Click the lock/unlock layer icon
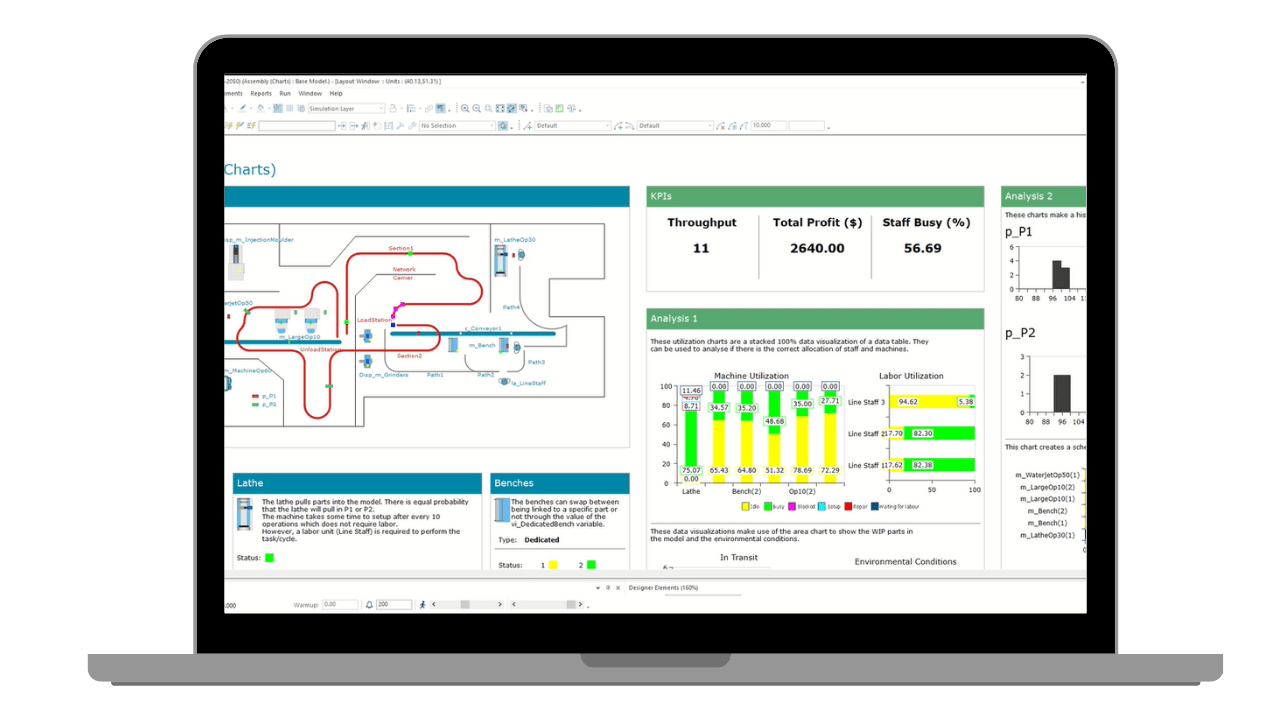Image resolution: width=1280 pixels, height=720 pixels. [393, 108]
